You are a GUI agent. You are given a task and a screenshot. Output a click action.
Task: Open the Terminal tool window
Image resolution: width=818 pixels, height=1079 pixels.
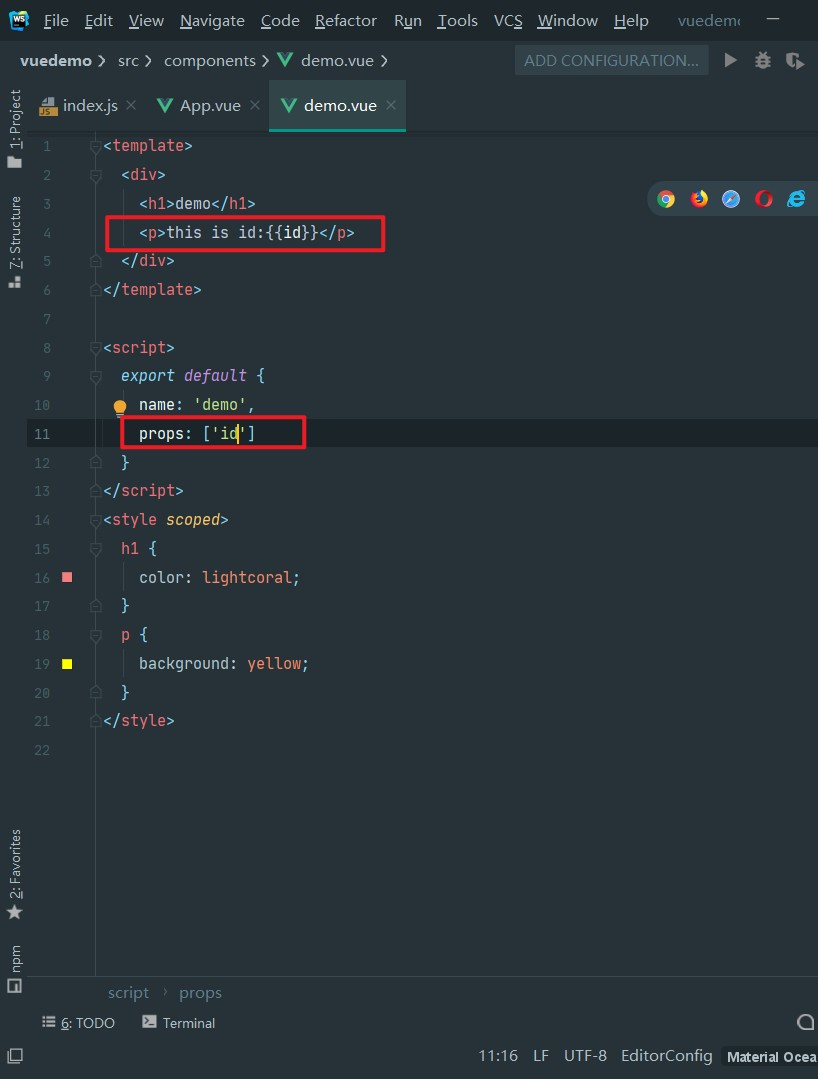coord(179,1023)
